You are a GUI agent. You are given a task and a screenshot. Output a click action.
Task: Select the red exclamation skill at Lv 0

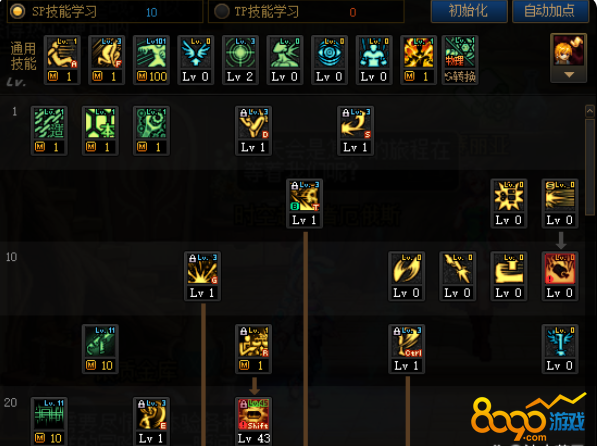click(560, 276)
